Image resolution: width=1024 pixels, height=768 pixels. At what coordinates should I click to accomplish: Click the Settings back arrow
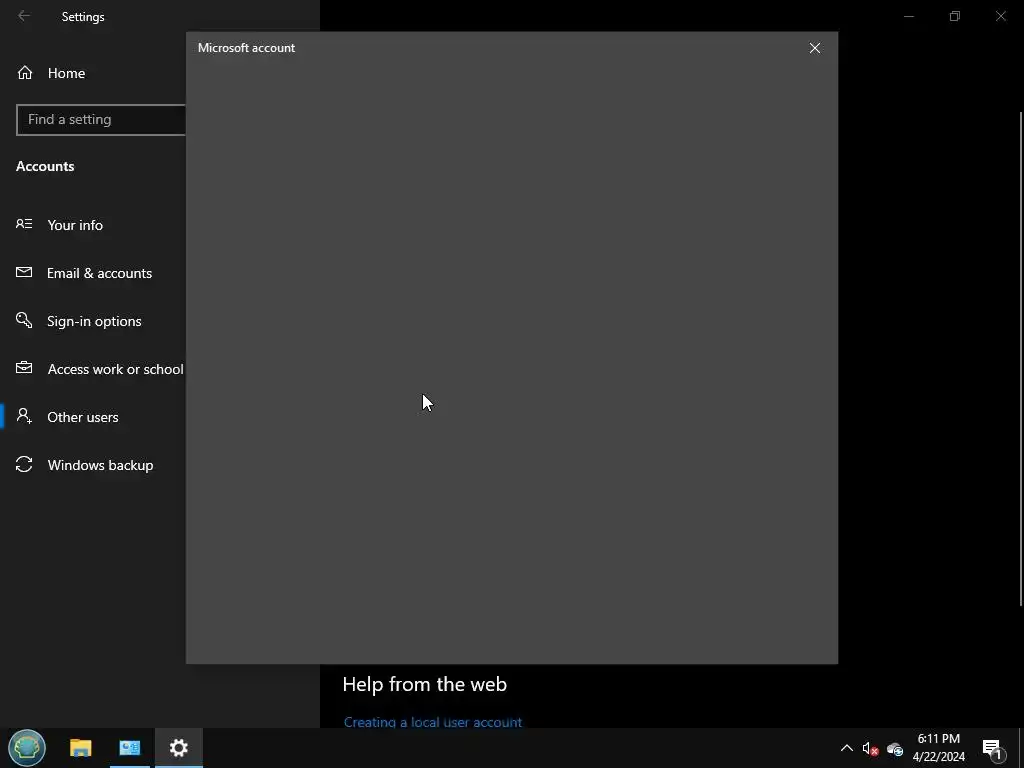[24, 16]
